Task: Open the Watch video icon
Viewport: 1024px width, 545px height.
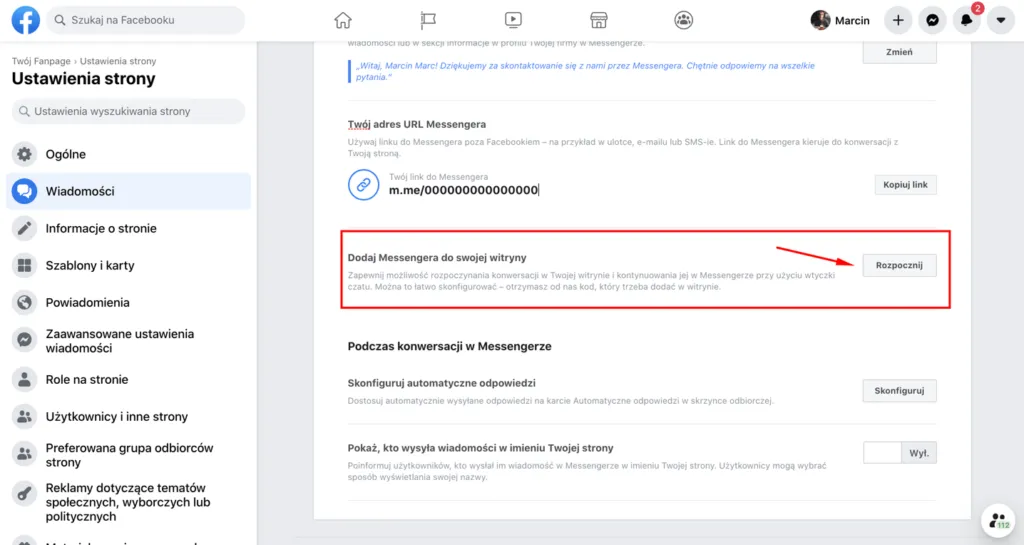Action: [513, 20]
